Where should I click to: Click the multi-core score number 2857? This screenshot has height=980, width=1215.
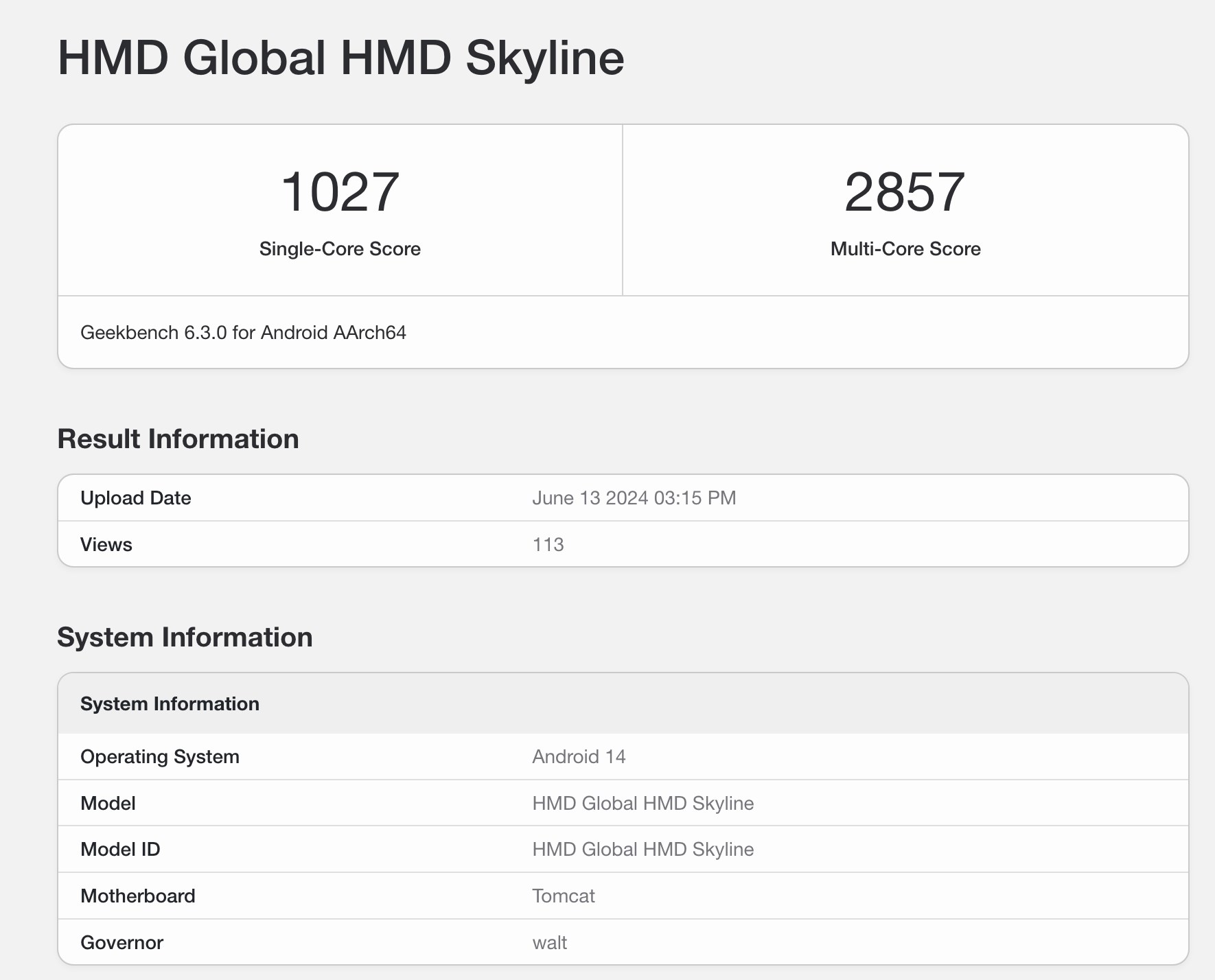pyautogui.click(x=905, y=192)
